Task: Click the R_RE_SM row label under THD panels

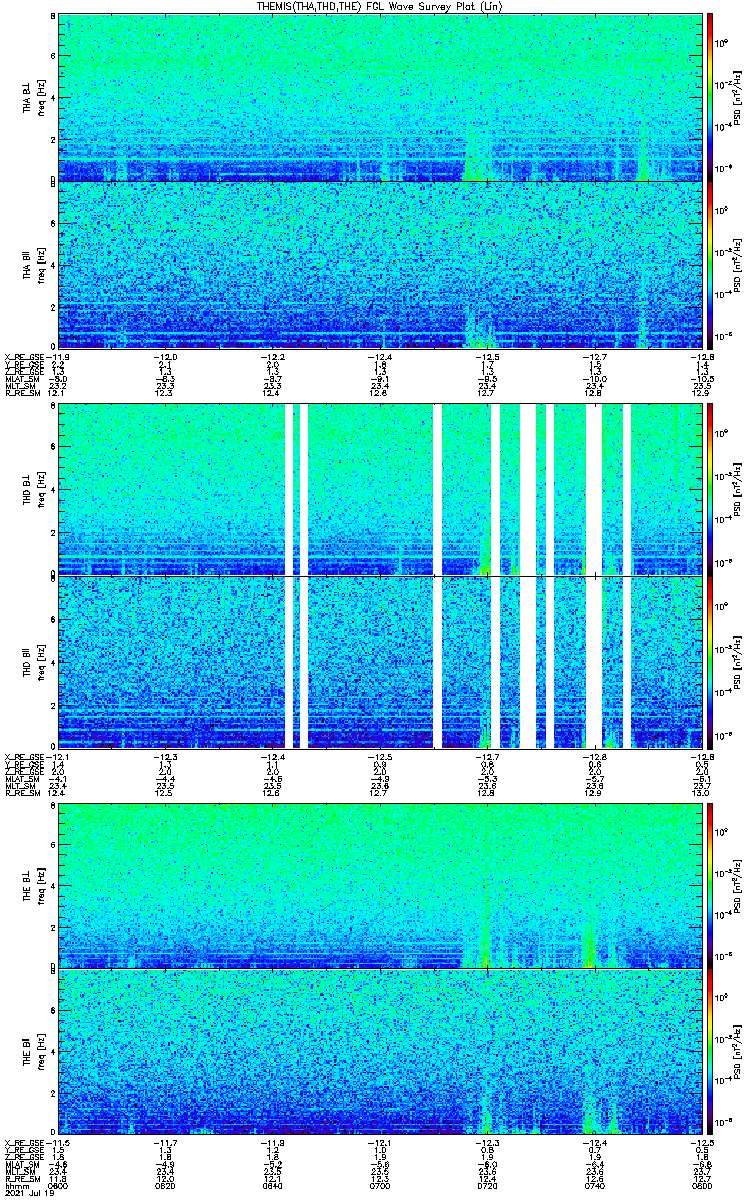Action: click(22, 793)
